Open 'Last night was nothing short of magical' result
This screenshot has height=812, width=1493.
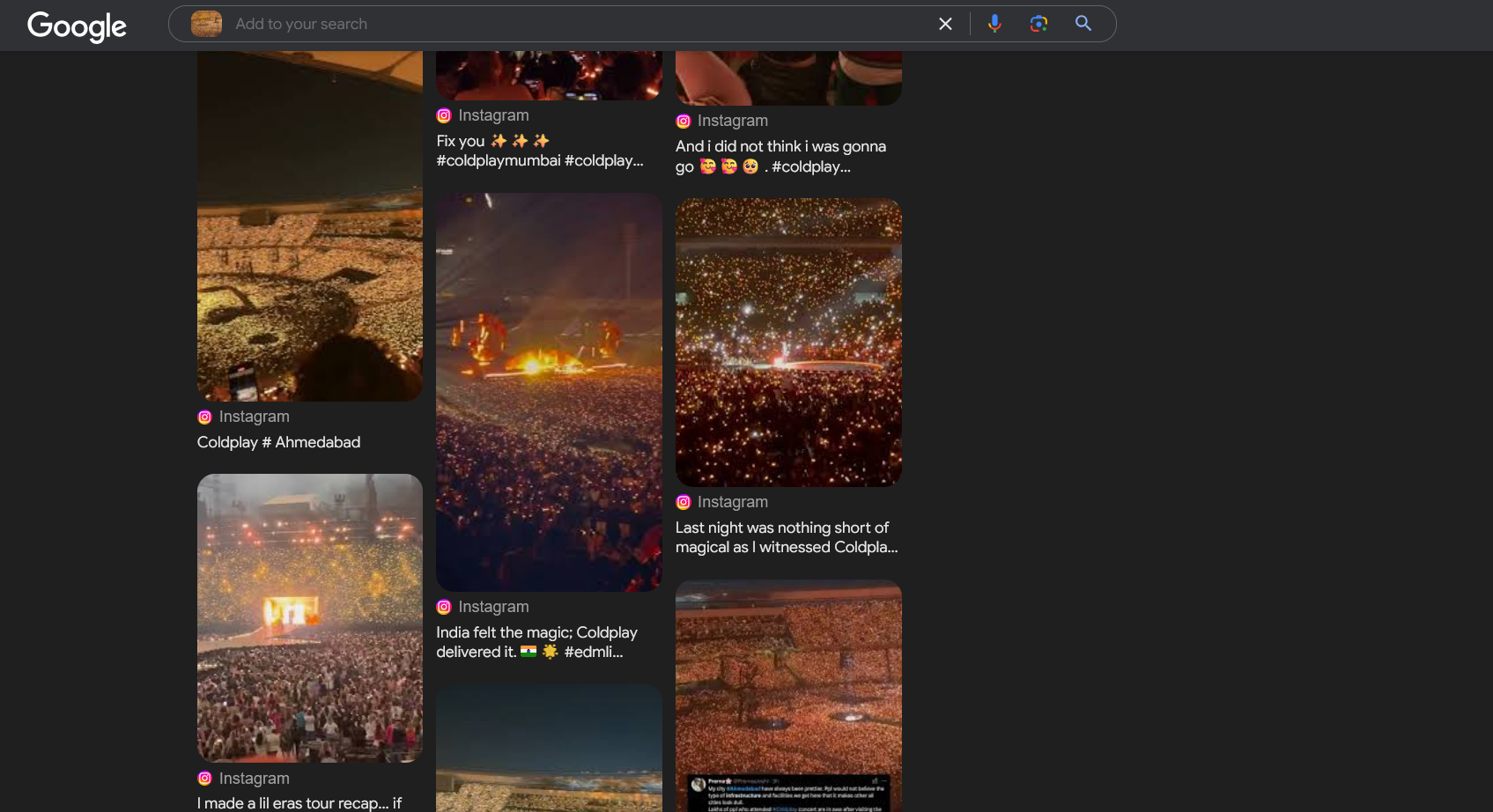tap(787, 537)
